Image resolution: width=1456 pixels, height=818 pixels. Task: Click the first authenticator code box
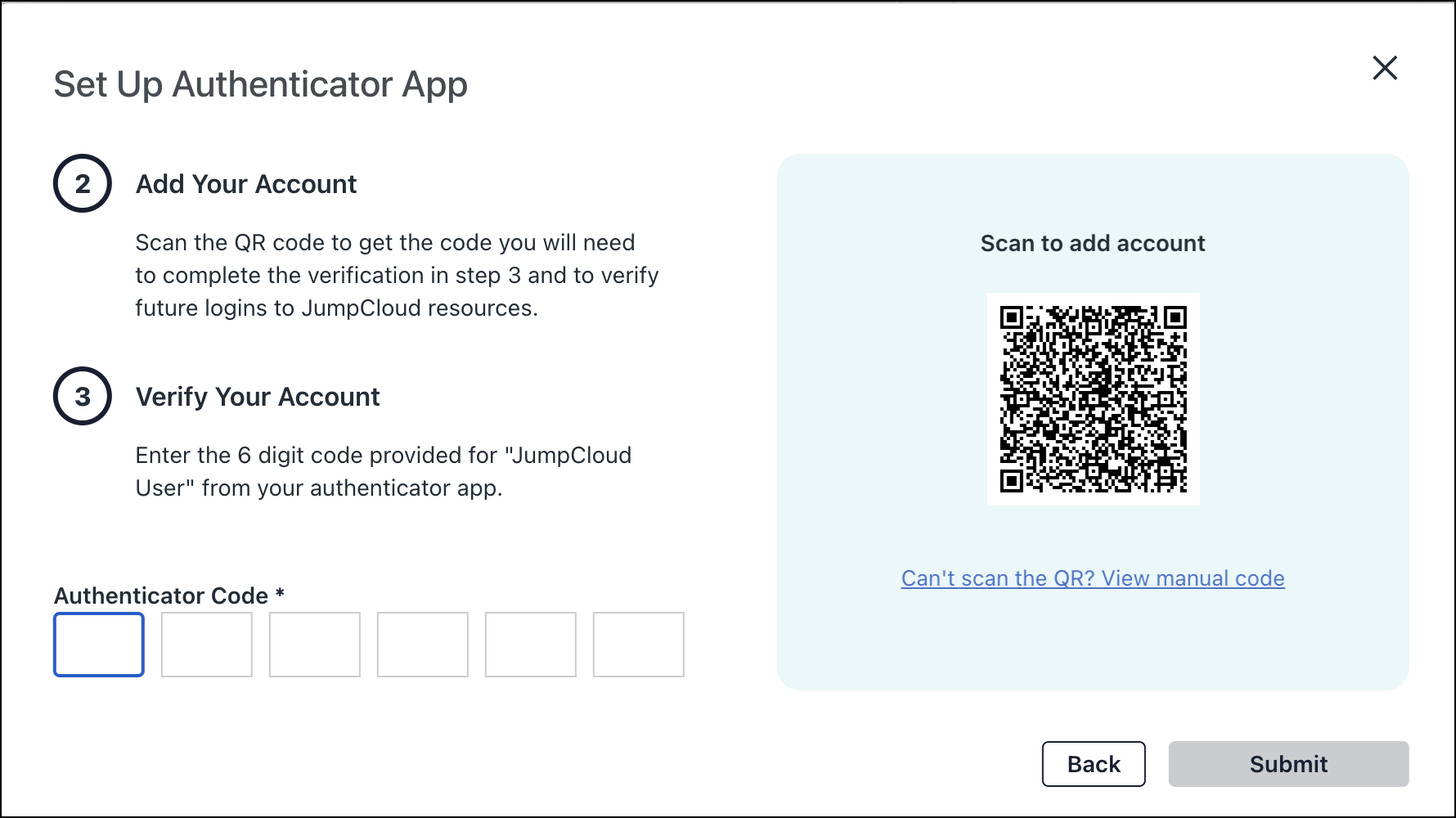(x=98, y=645)
